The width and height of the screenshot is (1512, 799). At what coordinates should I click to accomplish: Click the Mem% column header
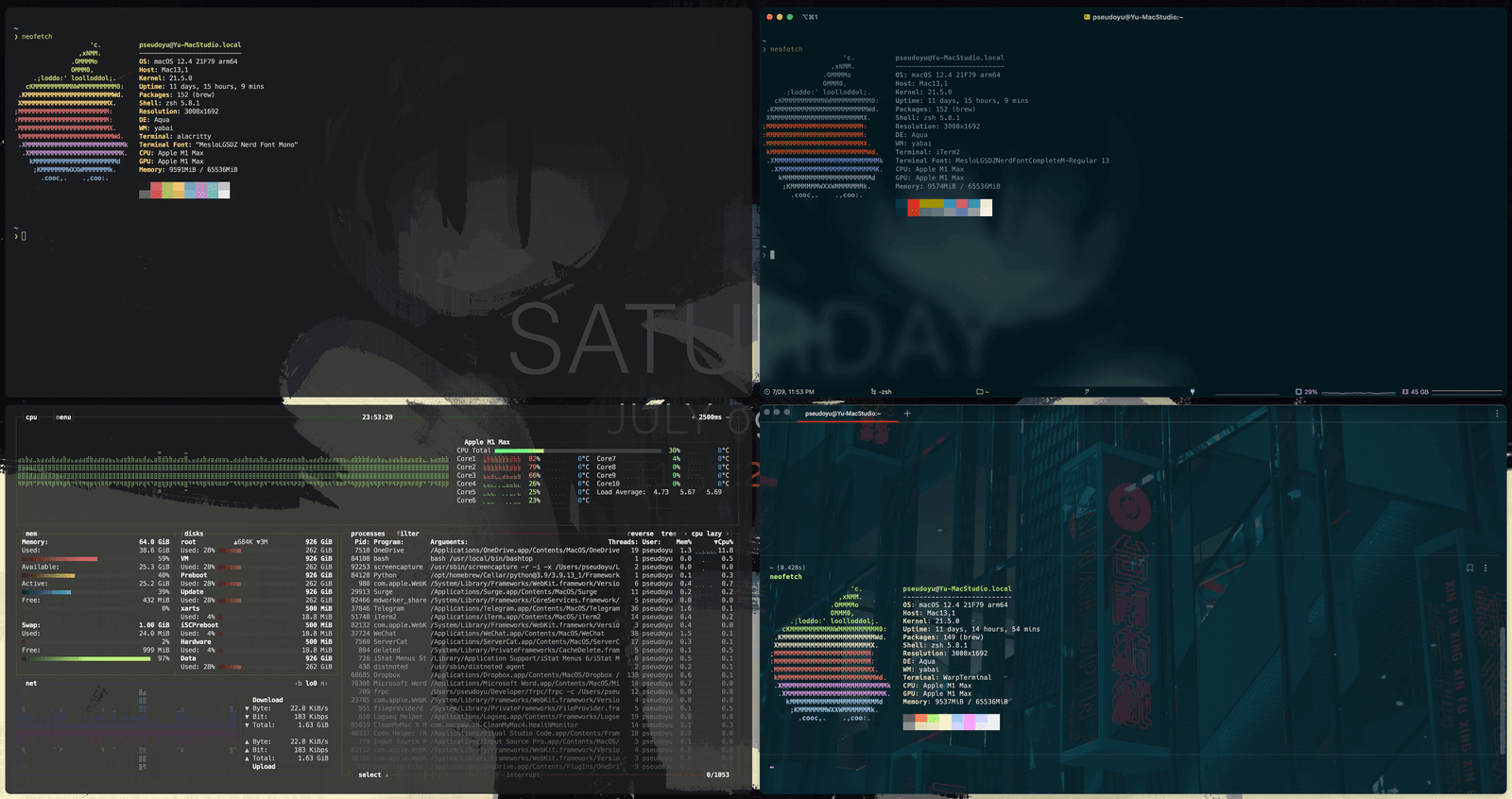(684, 542)
